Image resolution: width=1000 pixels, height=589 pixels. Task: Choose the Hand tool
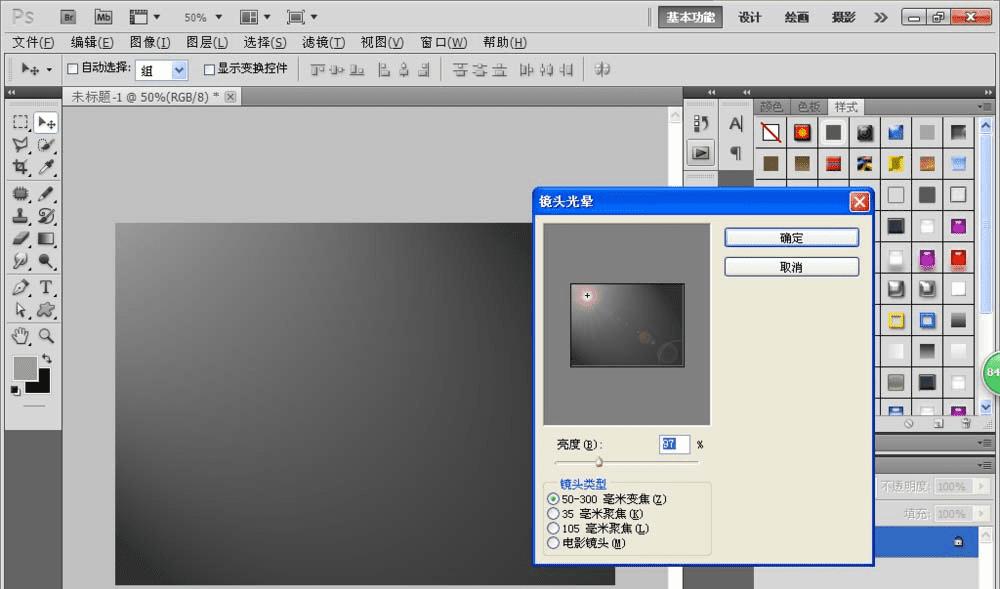point(20,336)
